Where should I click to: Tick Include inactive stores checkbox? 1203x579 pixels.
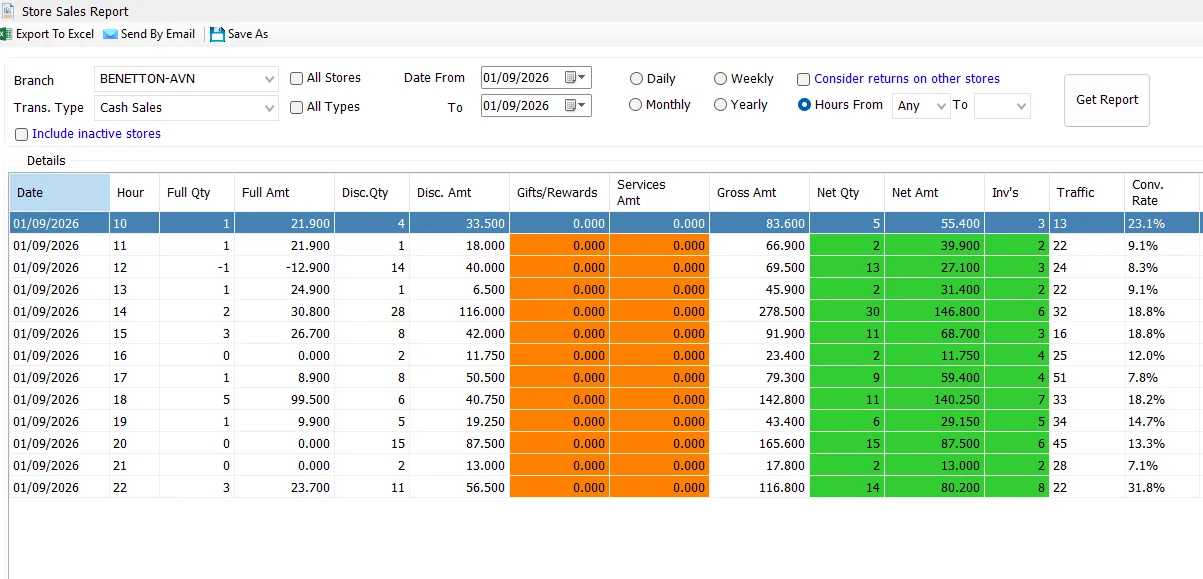[22, 134]
